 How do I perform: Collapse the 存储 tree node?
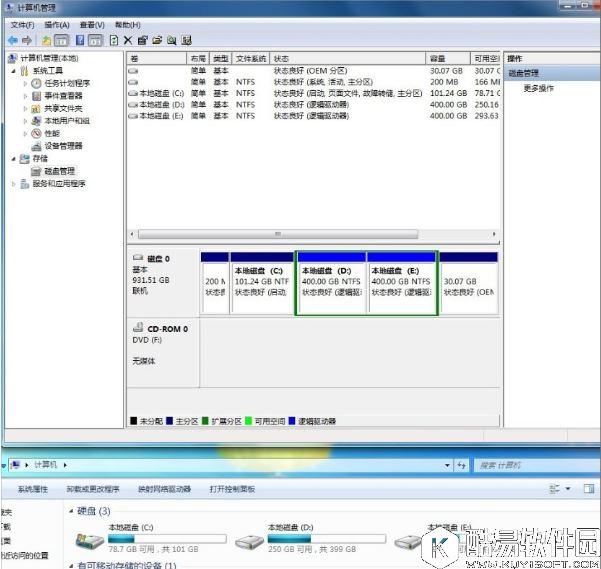13,159
